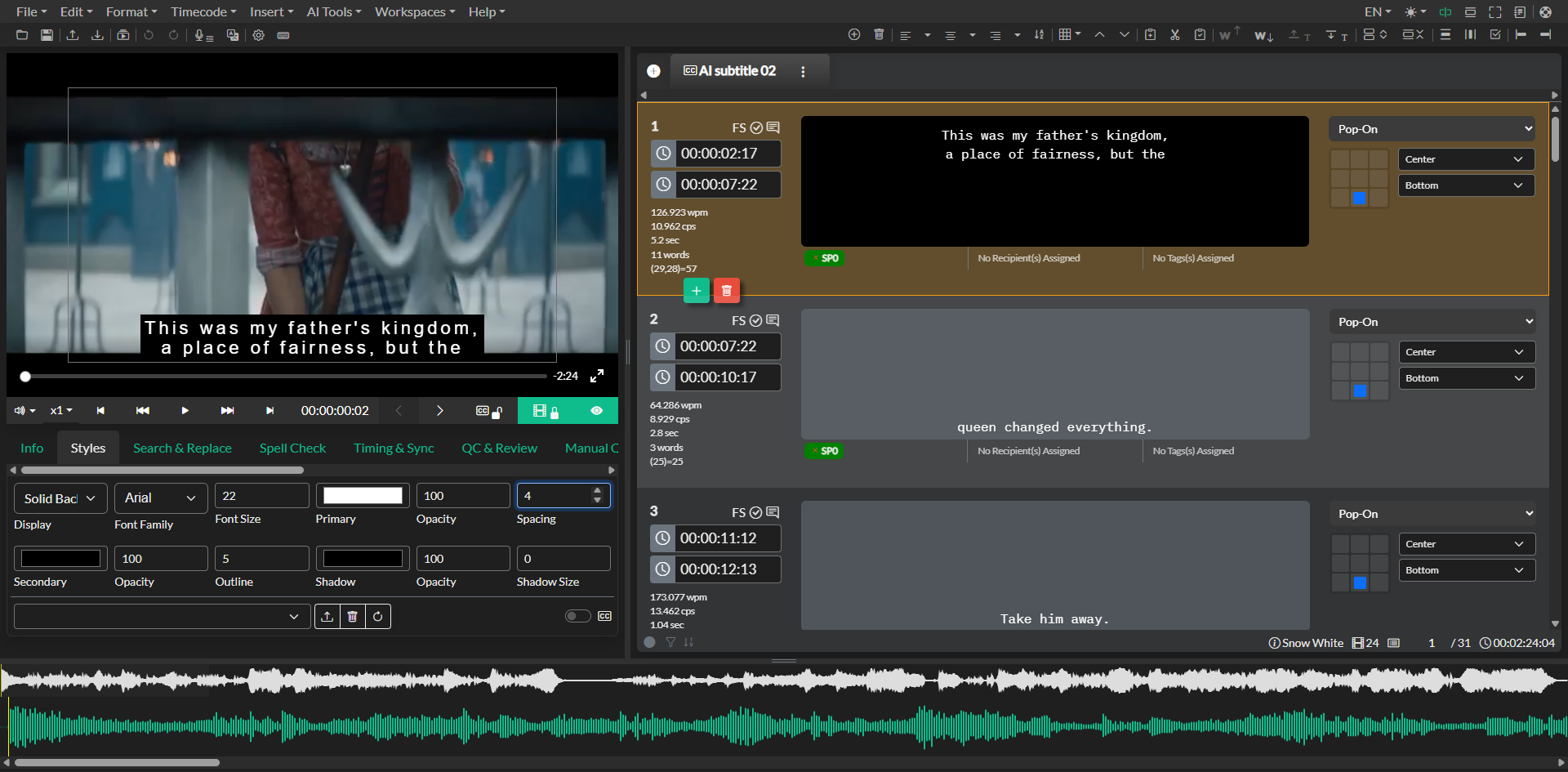Open the AI Tools menu
The height and width of the screenshot is (772, 1568).
click(x=333, y=12)
